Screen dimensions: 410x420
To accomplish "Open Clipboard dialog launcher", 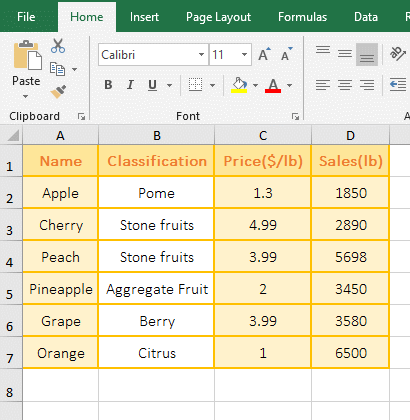I will [81, 116].
